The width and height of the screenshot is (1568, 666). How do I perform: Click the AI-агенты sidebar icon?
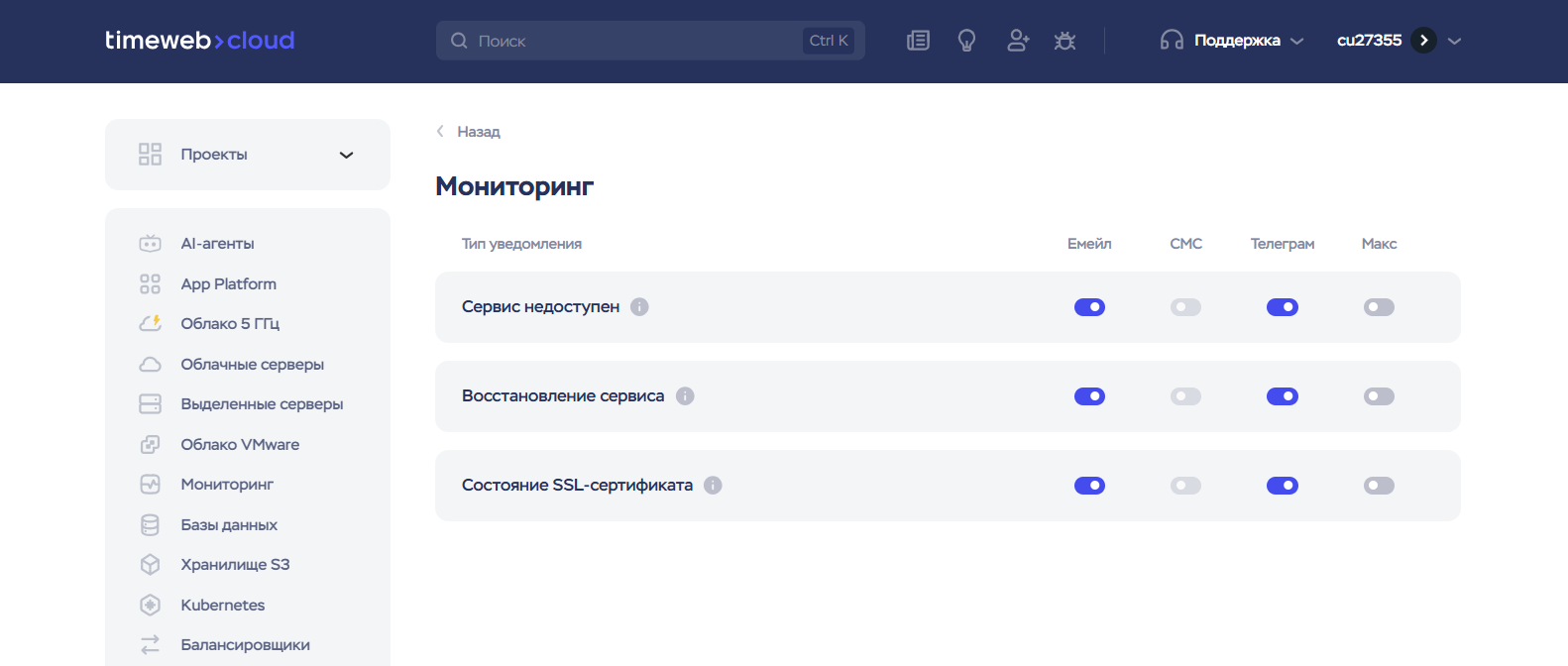click(x=150, y=244)
